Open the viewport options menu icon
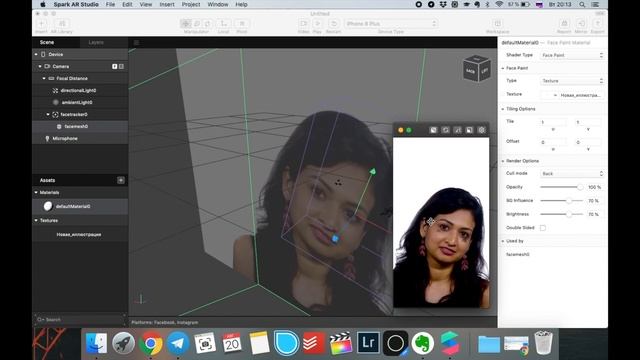The image size is (640, 360). tap(136, 42)
